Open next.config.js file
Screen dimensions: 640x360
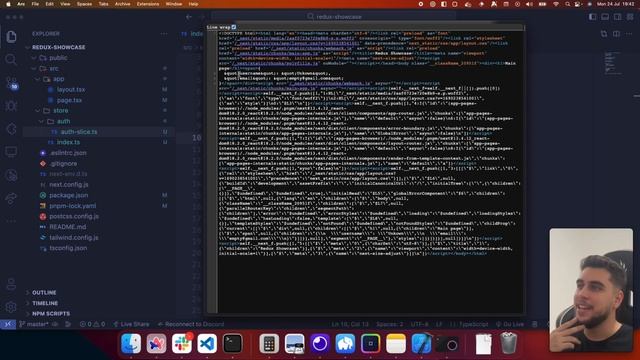point(69,185)
